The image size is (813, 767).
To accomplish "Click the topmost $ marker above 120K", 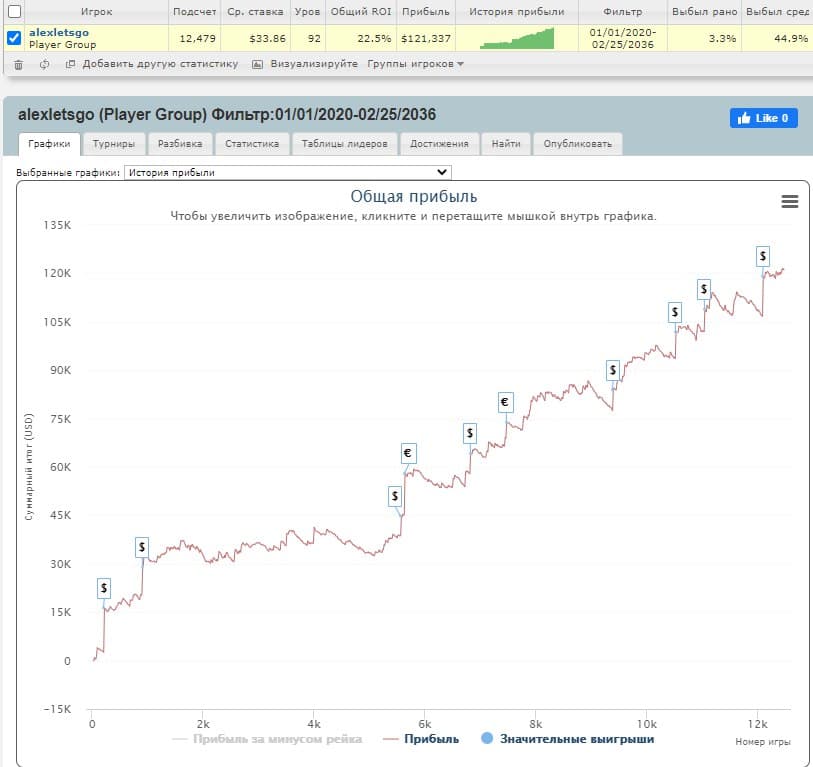I will [763, 256].
